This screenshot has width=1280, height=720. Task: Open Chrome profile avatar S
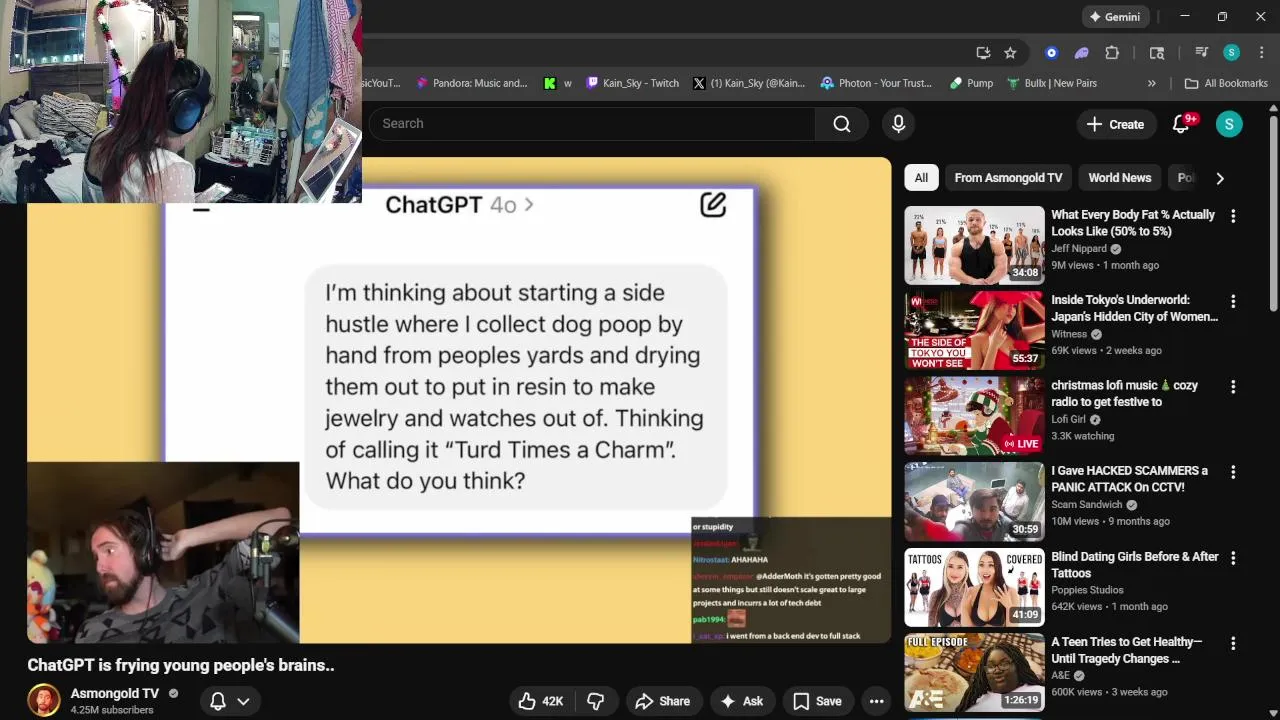pyautogui.click(x=1232, y=53)
